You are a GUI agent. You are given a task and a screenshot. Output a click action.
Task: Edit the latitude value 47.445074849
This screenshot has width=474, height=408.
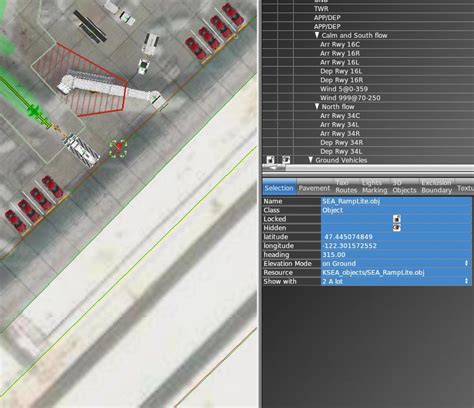pyautogui.click(x=396, y=237)
